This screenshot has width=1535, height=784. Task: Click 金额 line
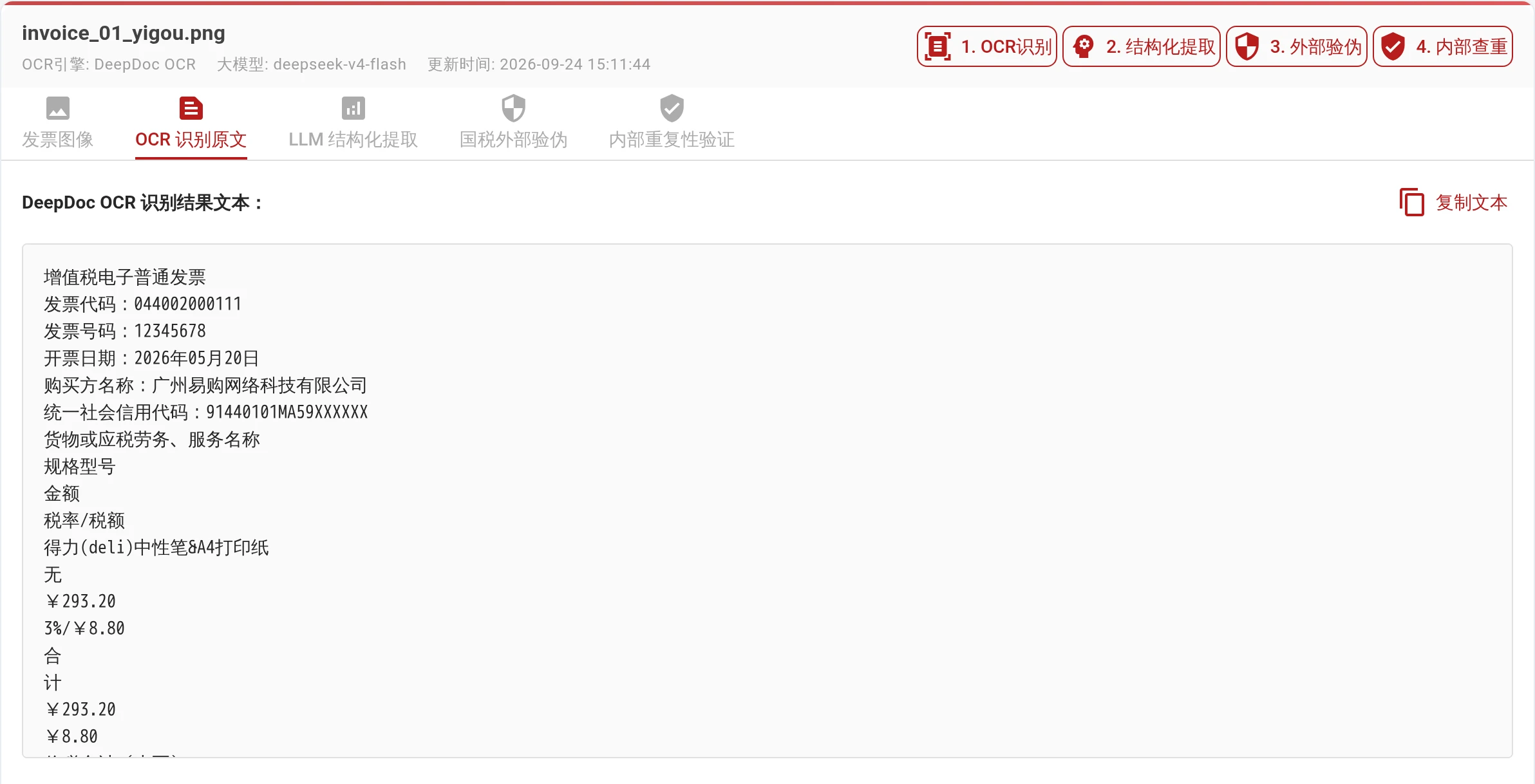coord(62,494)
